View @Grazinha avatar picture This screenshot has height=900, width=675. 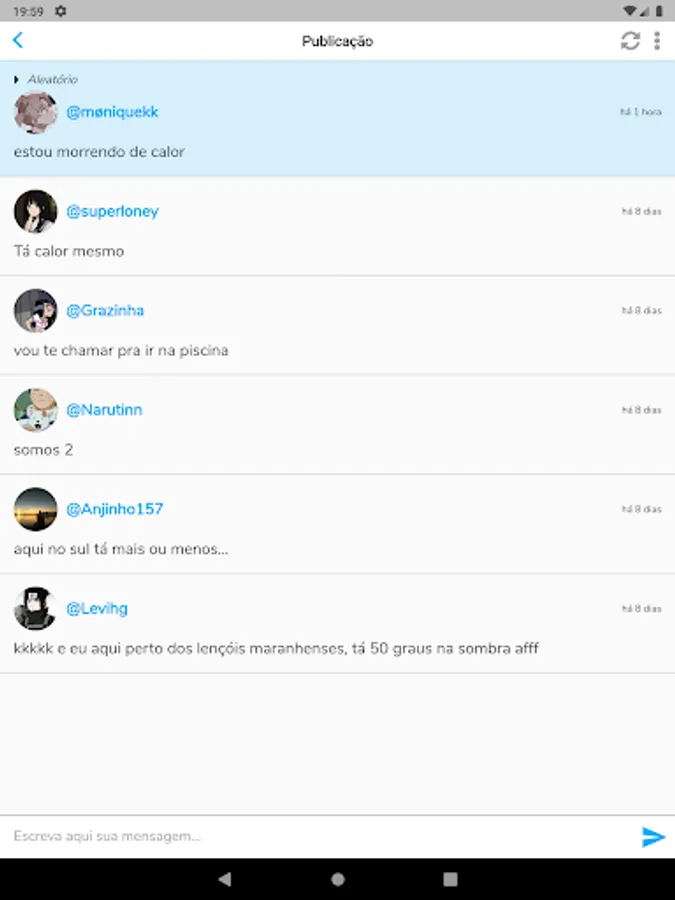tap(36, 311)
